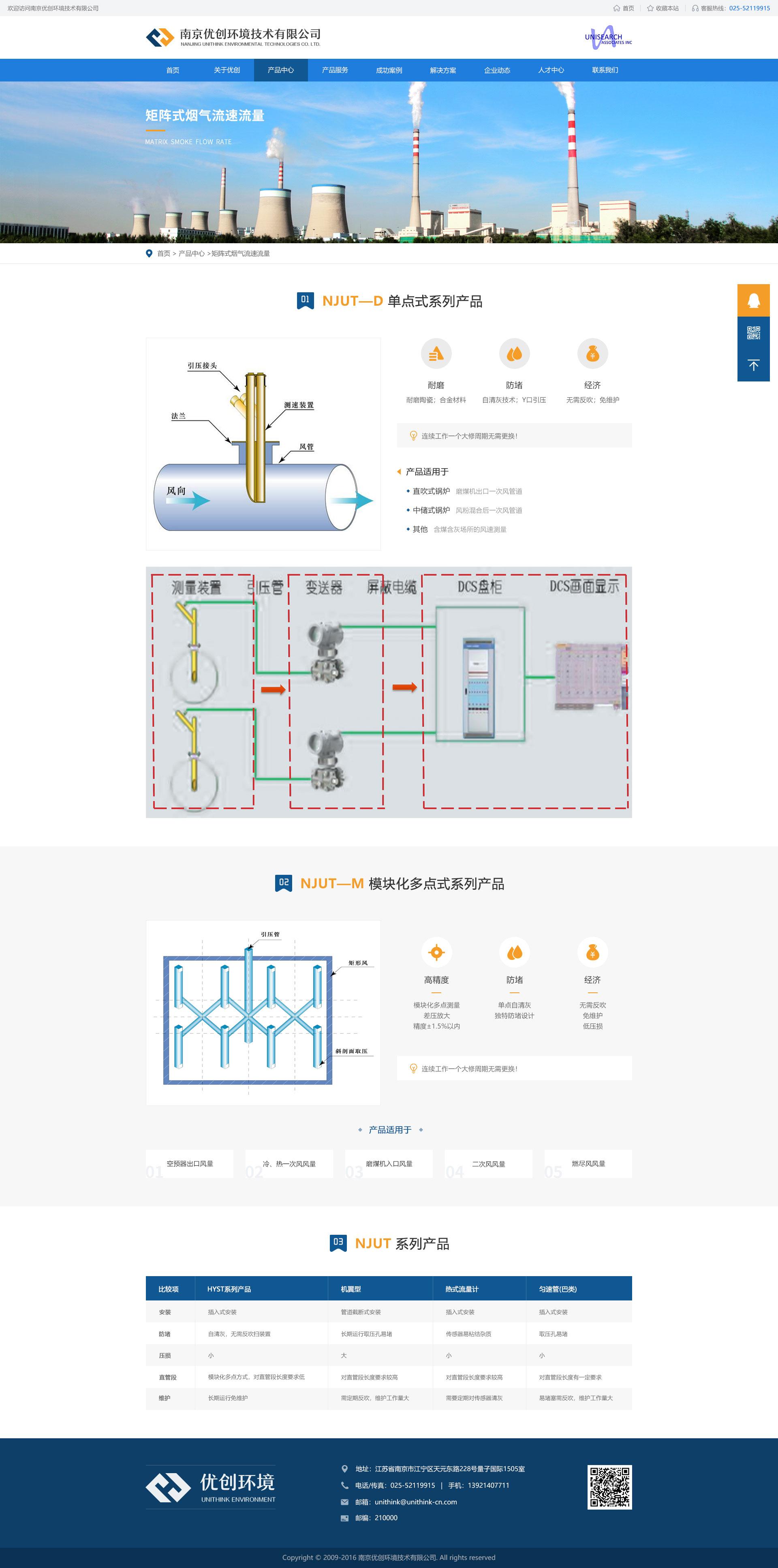Click the footer phone icon

click(x=345, y=1485)
